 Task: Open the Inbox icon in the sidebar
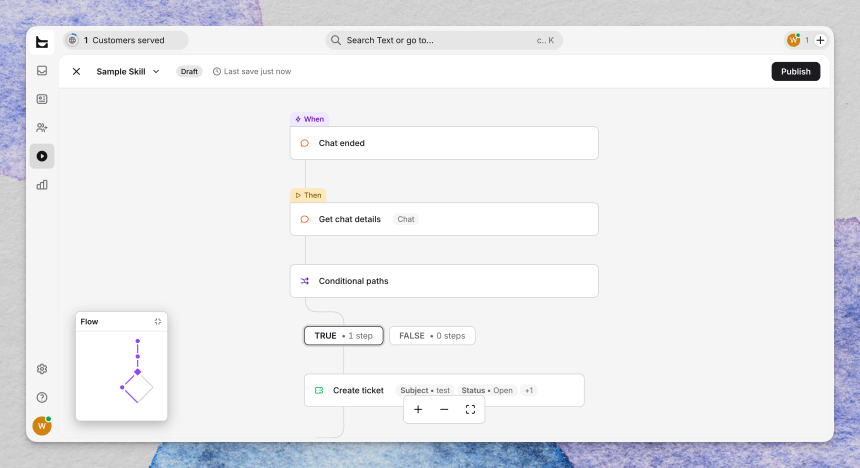tap(42, 71)
